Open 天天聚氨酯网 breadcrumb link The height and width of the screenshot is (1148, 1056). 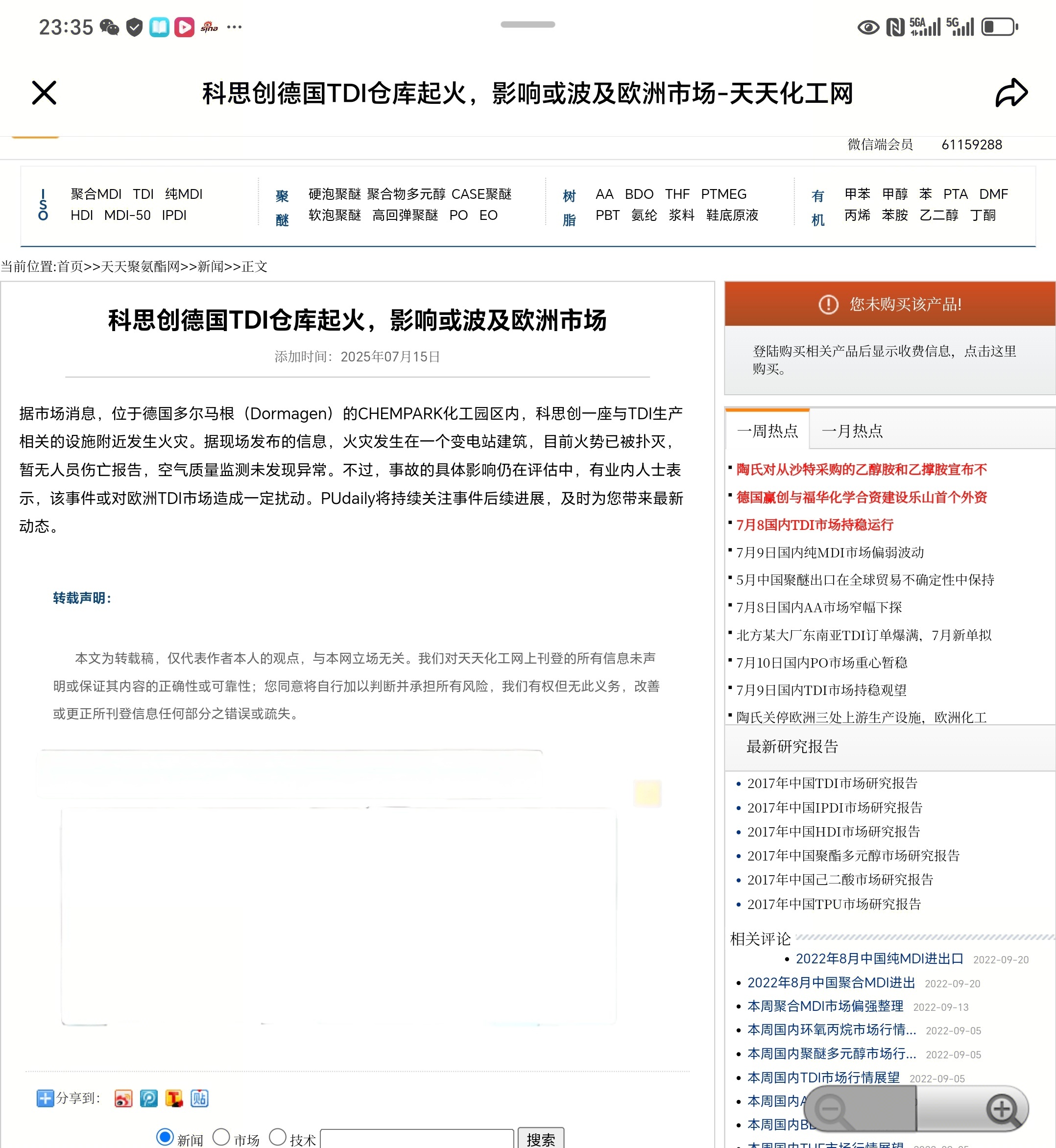coord(141,267)
